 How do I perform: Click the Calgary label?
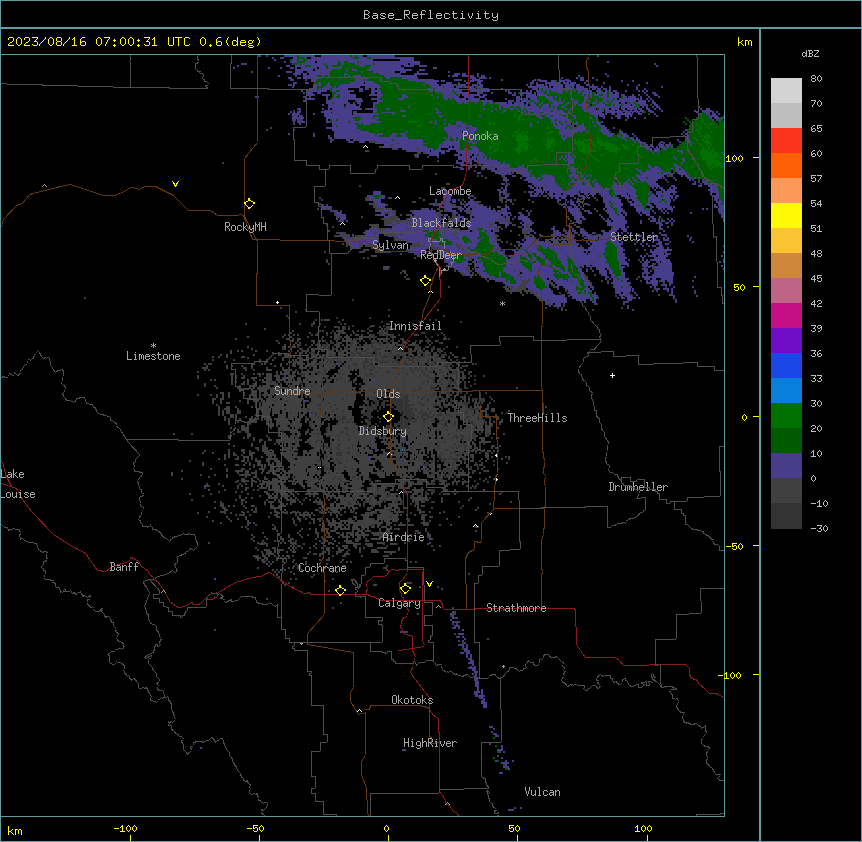coord(399,603)
